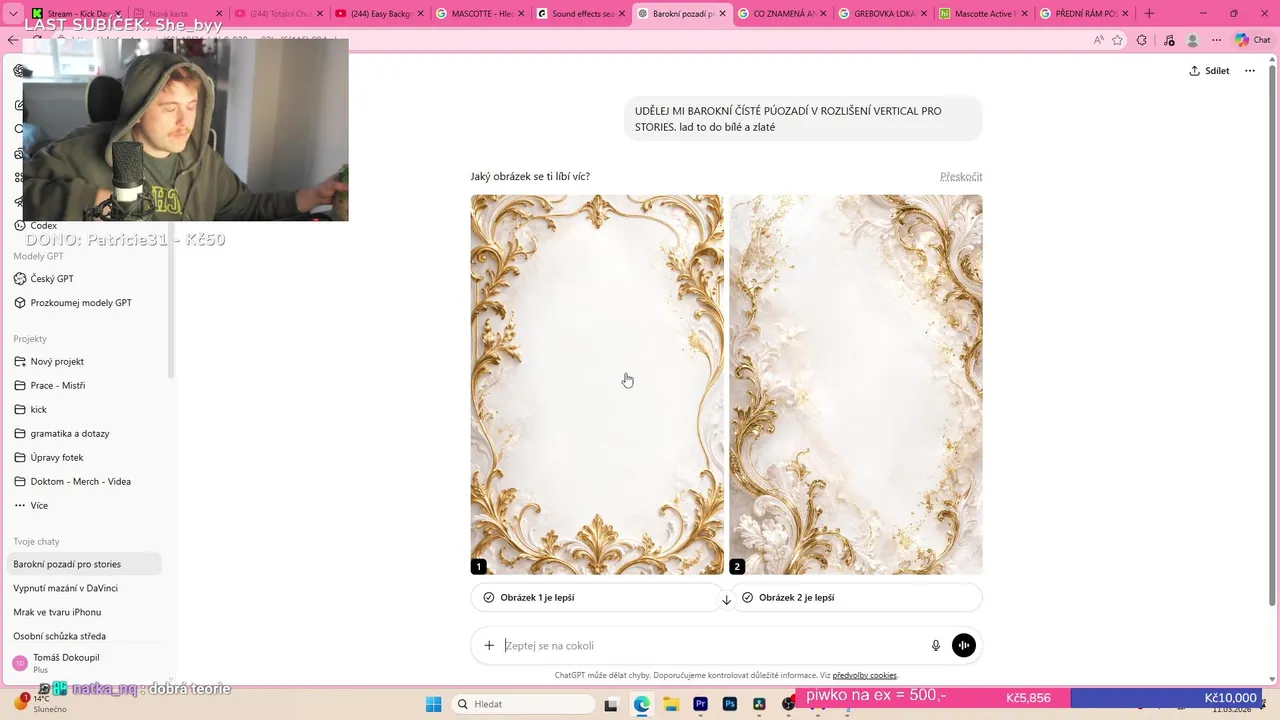
Task: Open the předvolby cookies link
Action: tap(864, 676)
